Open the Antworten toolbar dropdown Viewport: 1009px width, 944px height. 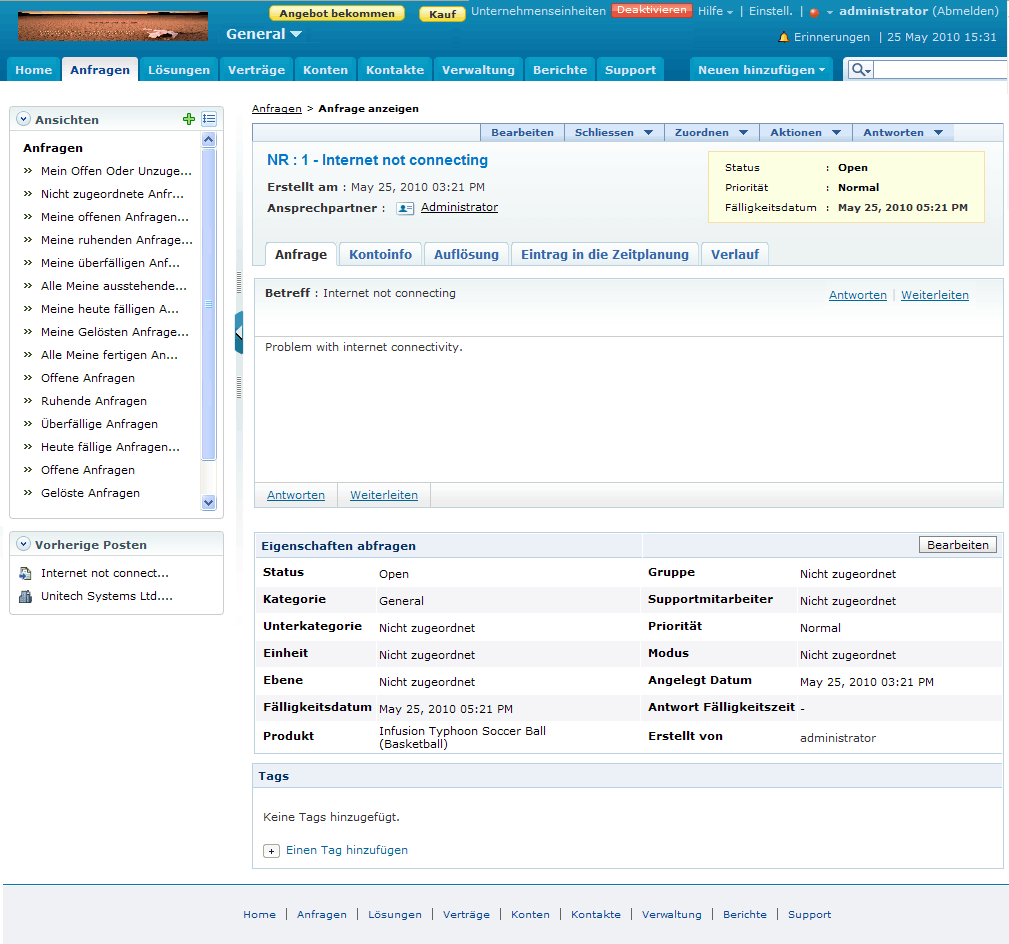(x=903, y=133)
